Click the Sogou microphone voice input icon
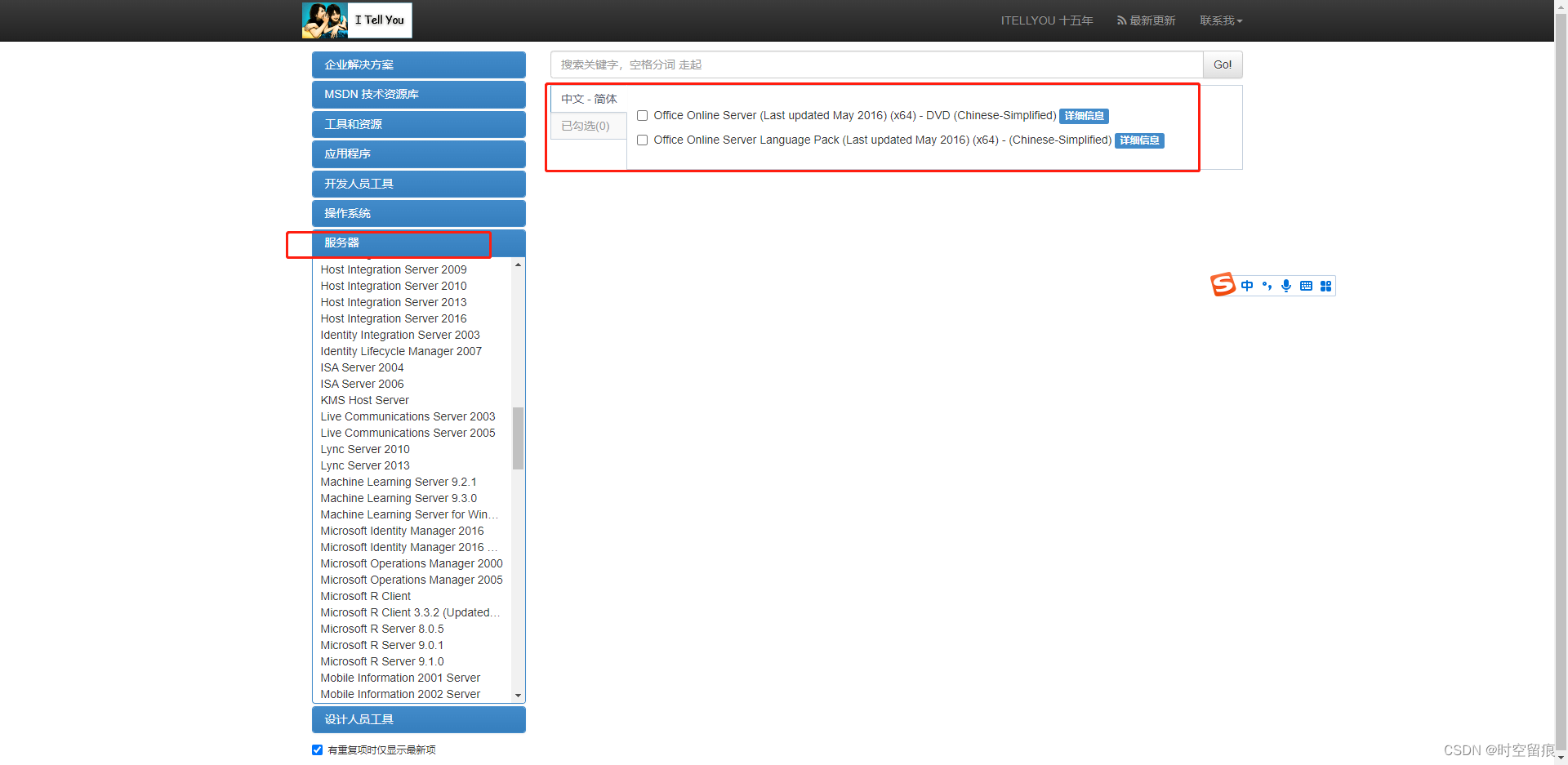Image resolution: width=1568 pixels, height=765 pixels. (x=1286, y=286)
